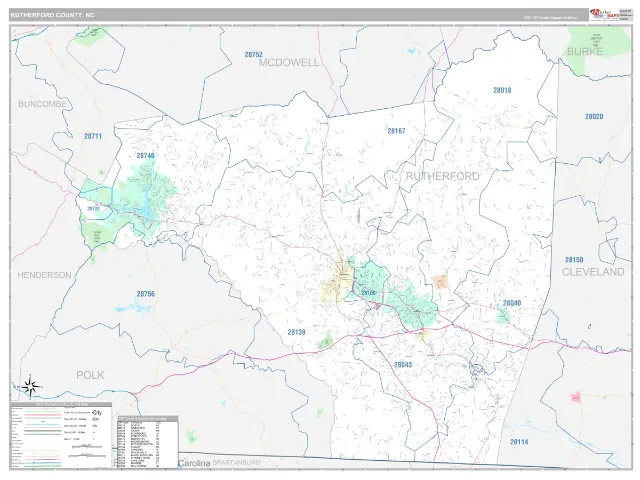The image size is (640, 480).
Task: Click the BURKE county label
Action: [x=585, y=51]
